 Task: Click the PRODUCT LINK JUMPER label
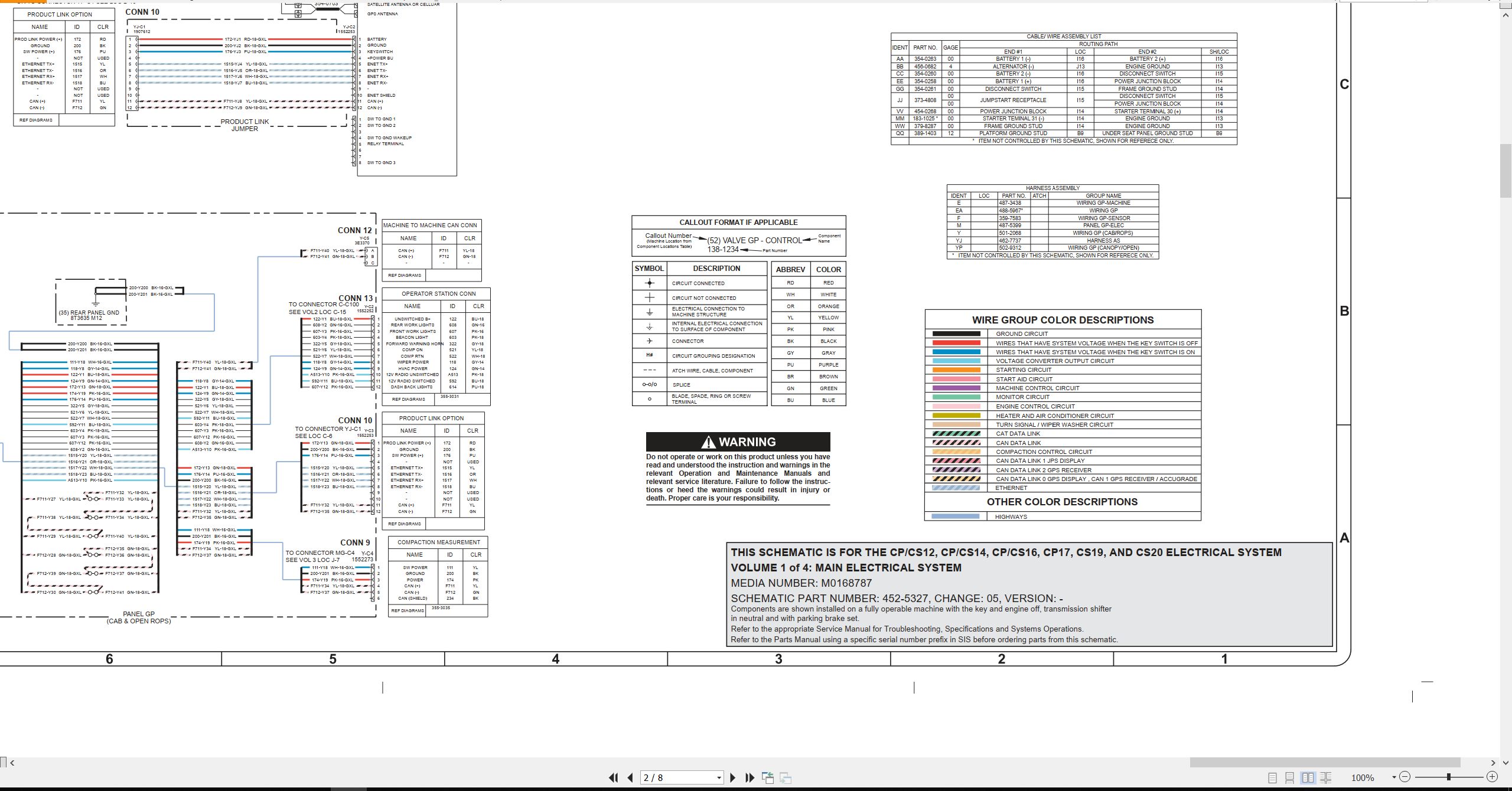pyautogui.click(x=245, y=125)
